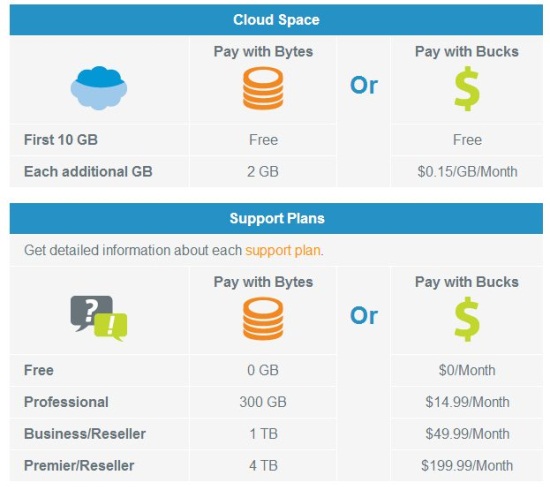Choose the $199.99/Month price
The height and width of the screenshot is (490, 550).
(x=467, y=466)
